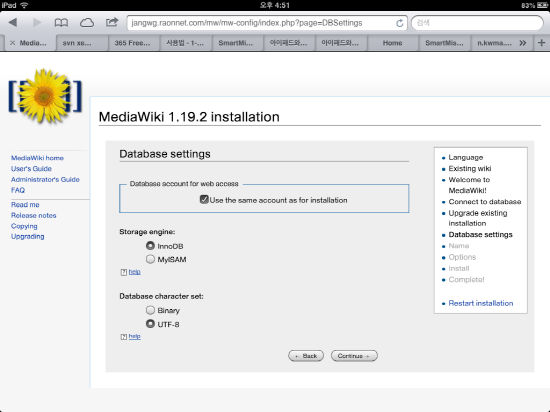This screenshot has height=412, width=550.
Task: Tap the search field
Action: (x=477, y=23)
